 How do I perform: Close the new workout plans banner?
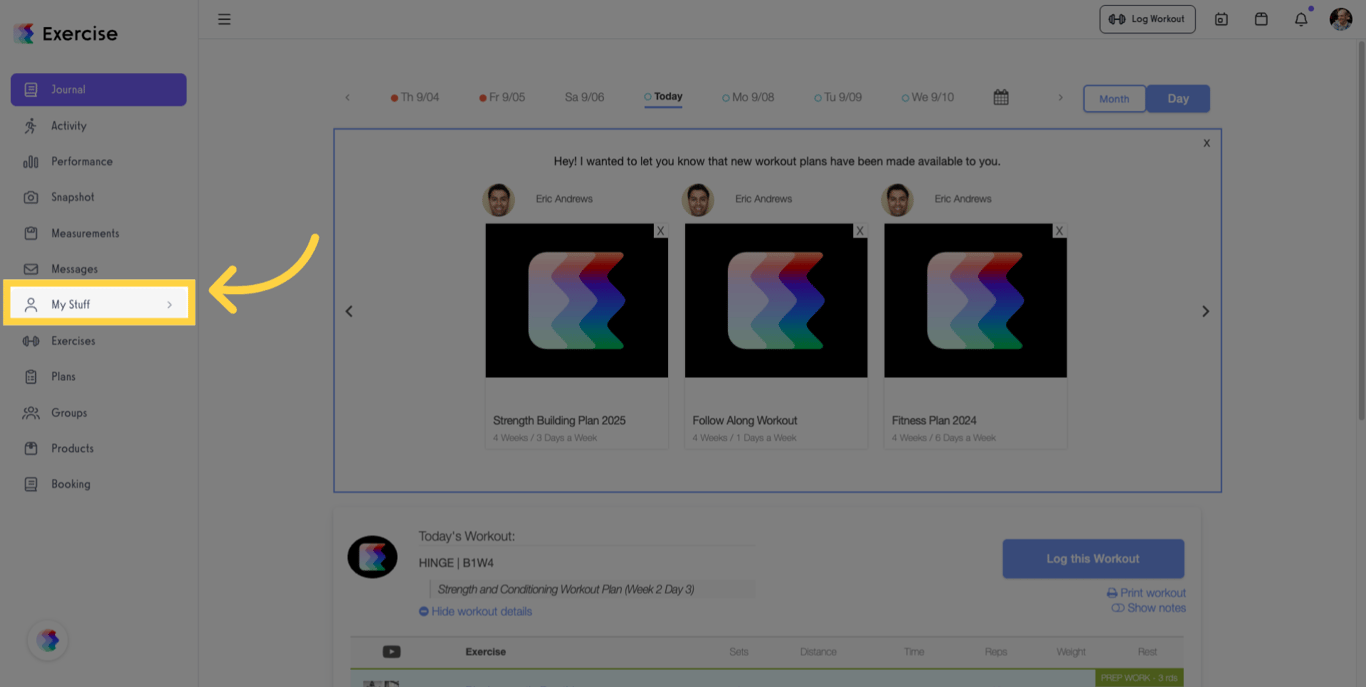click(1207, 143)
